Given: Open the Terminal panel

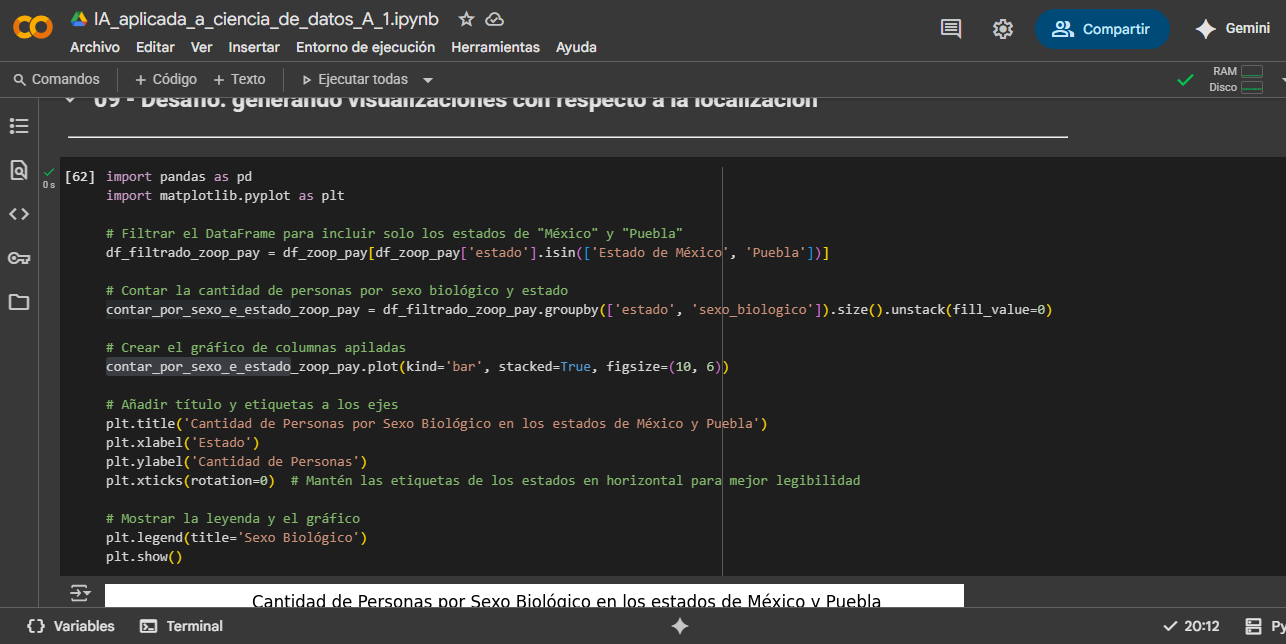Looking at the screenshot, I should (181, 626).
